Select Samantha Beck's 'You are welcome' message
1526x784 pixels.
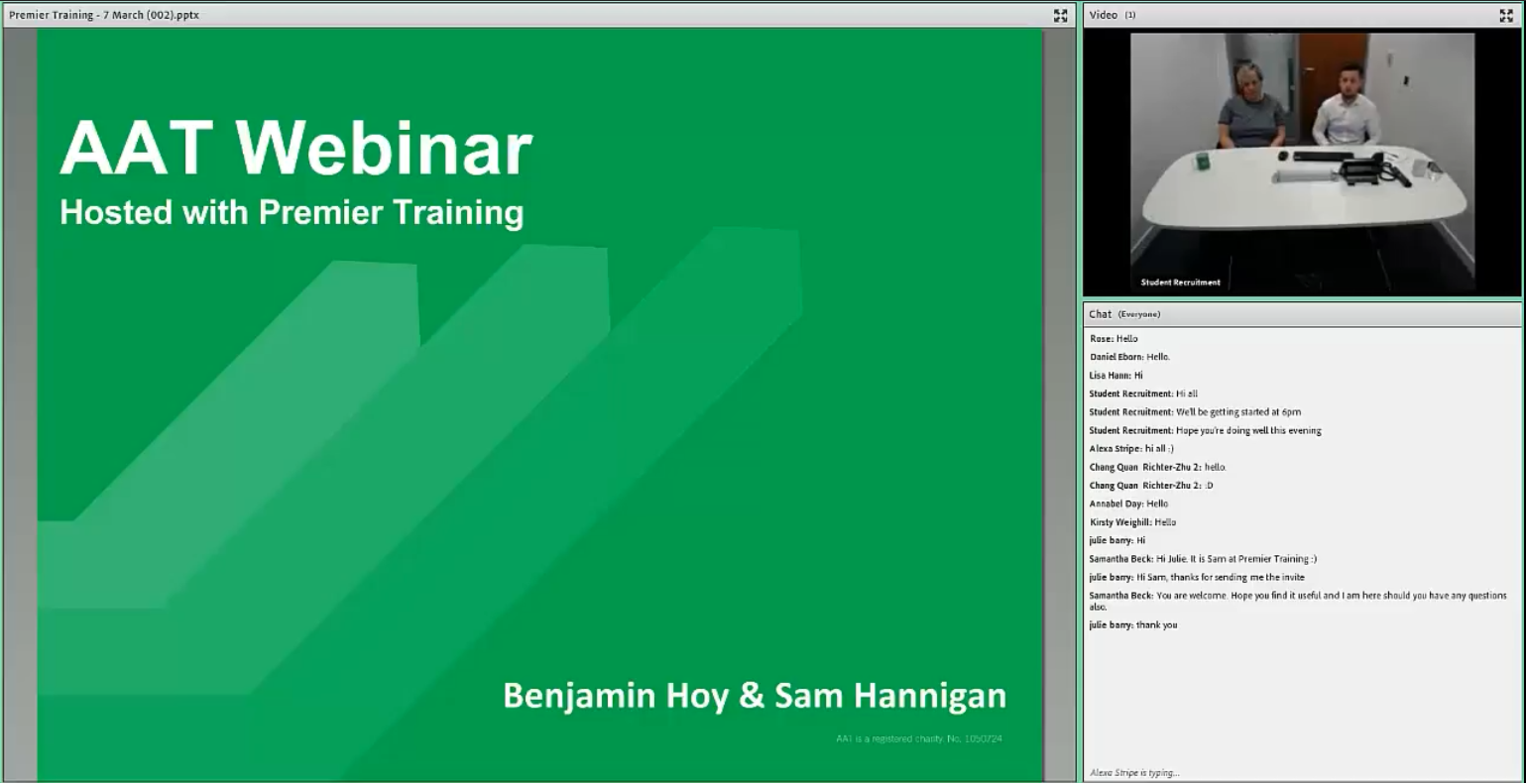pyautogui.click(x=1298, y=601)
